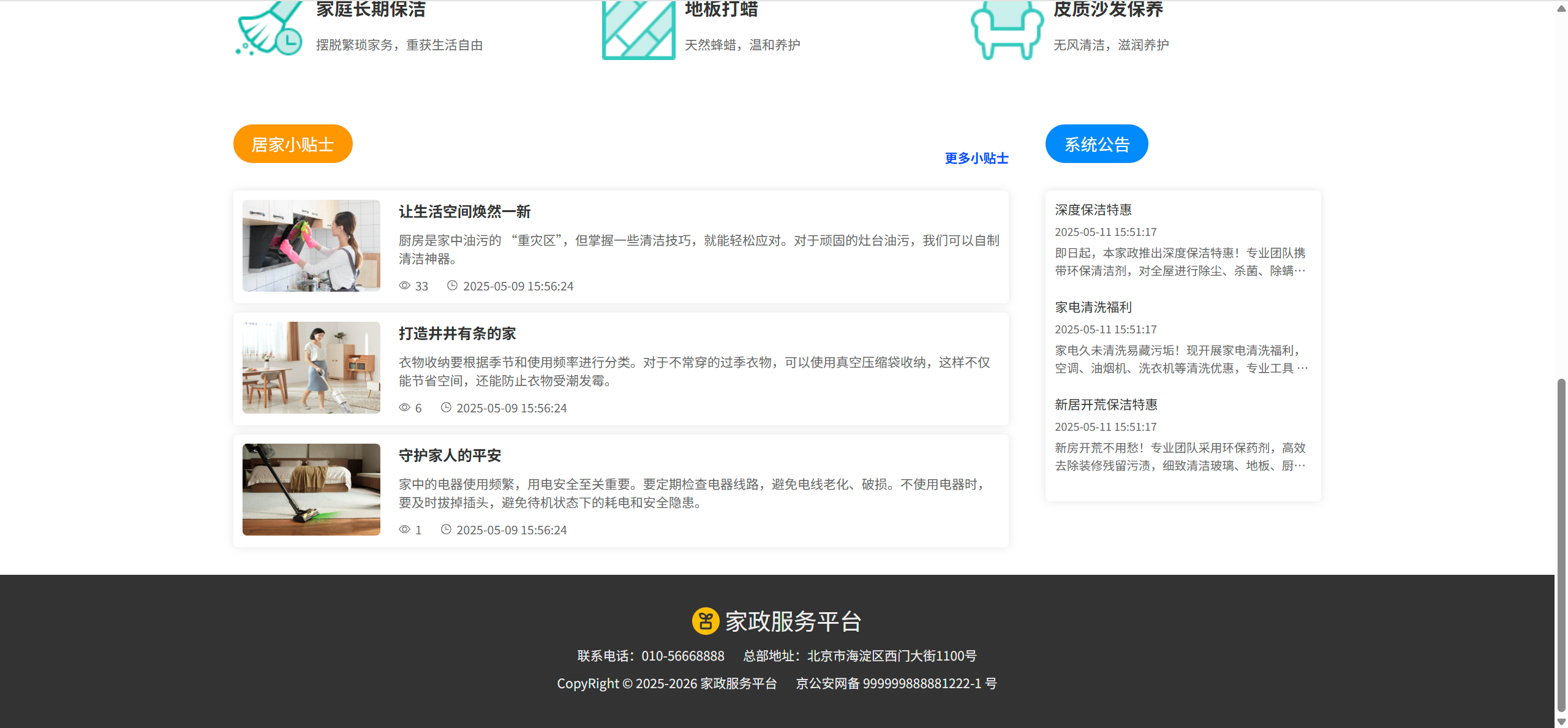Open article 打造井井有条的家
1568x728 pixels.
tap(457, 333)
